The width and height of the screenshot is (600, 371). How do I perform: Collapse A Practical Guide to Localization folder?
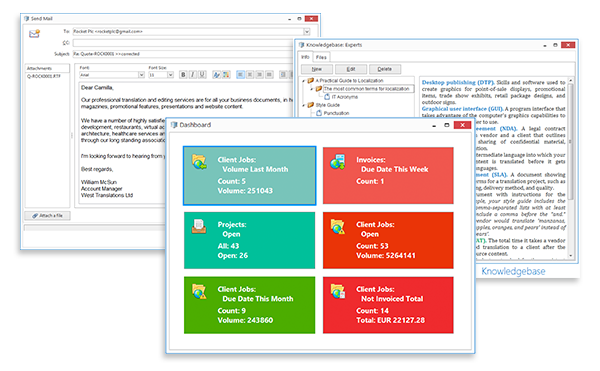click(304, 81)
